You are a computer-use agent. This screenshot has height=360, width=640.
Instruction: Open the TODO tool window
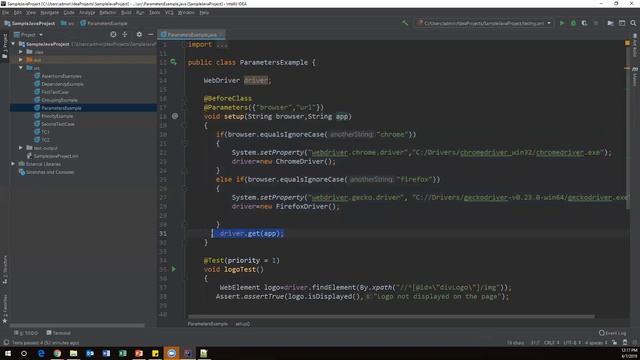[x=26, y=333]
